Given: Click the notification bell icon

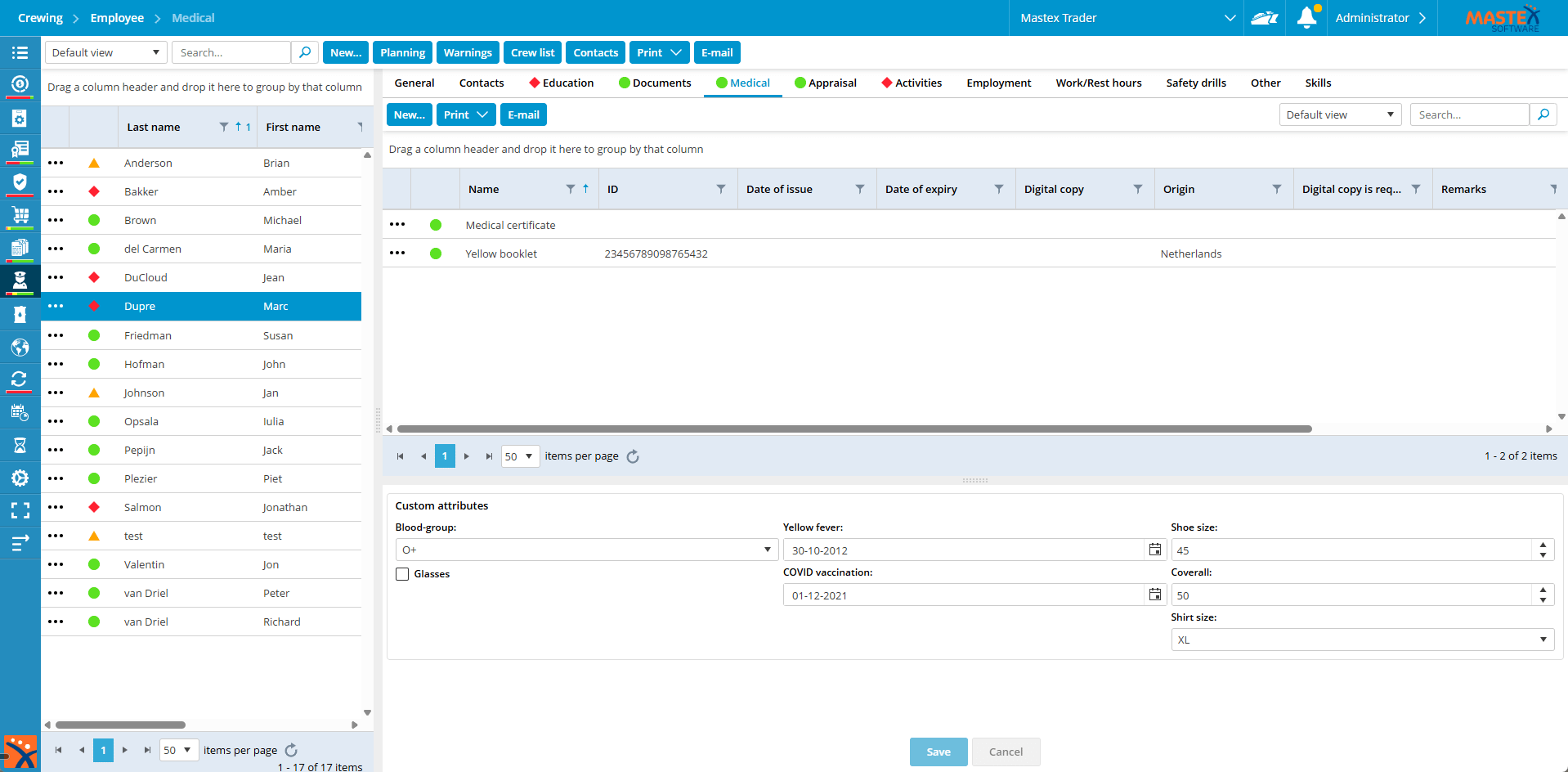Looking at the screenshot, I should coord(1306,18).
